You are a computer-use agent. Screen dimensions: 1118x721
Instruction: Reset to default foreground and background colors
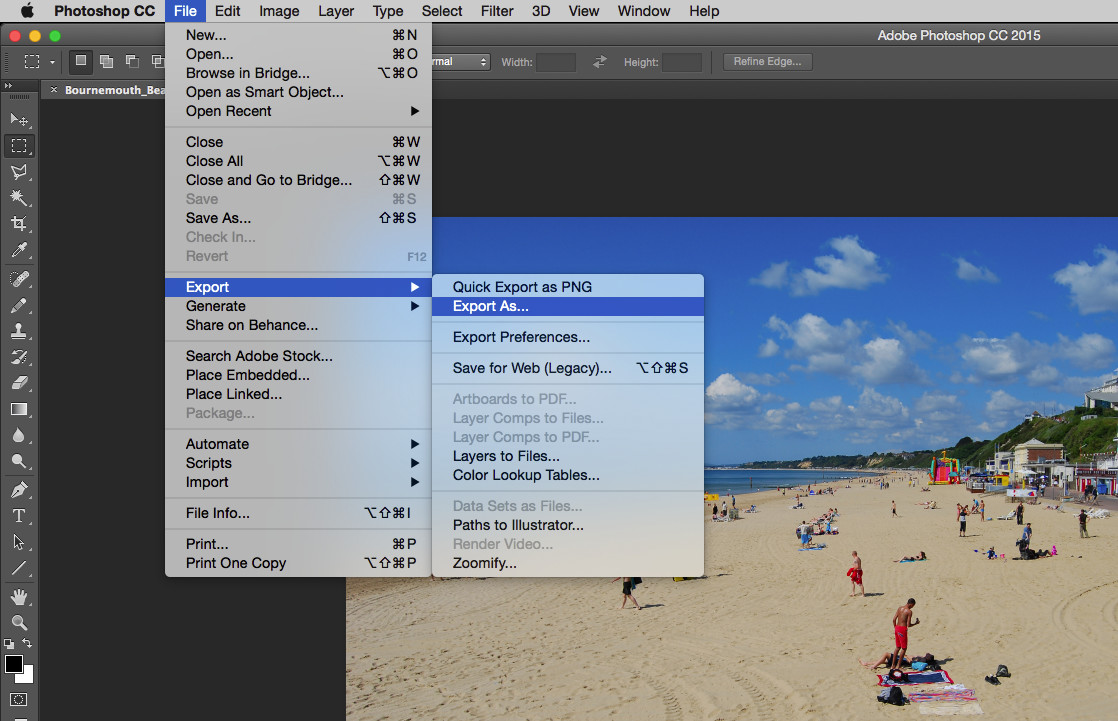(x=9, y=643)
